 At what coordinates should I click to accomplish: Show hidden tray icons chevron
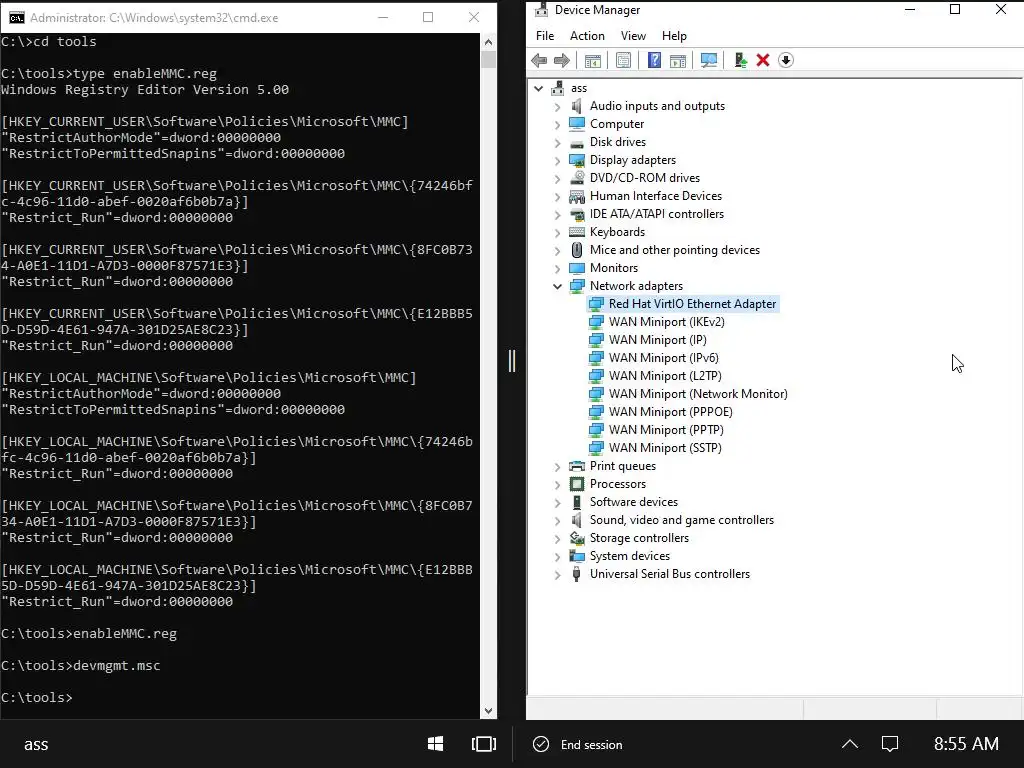(x=850, y=744)
